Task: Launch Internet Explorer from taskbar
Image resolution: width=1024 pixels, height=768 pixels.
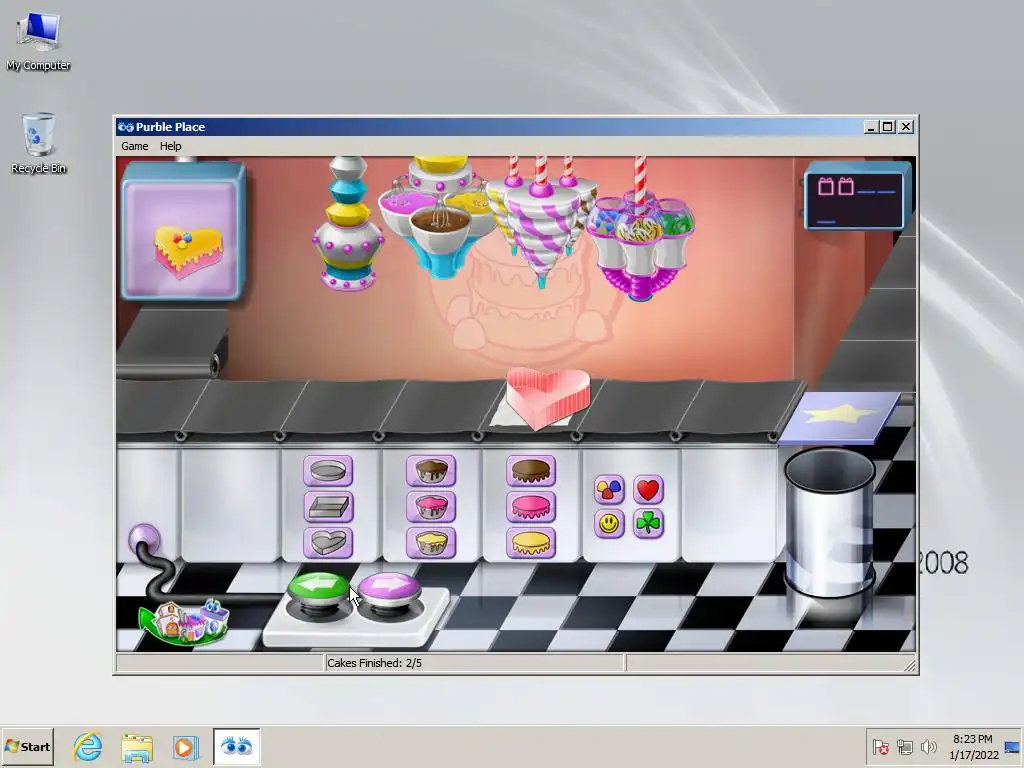Action: click(88, 746)
